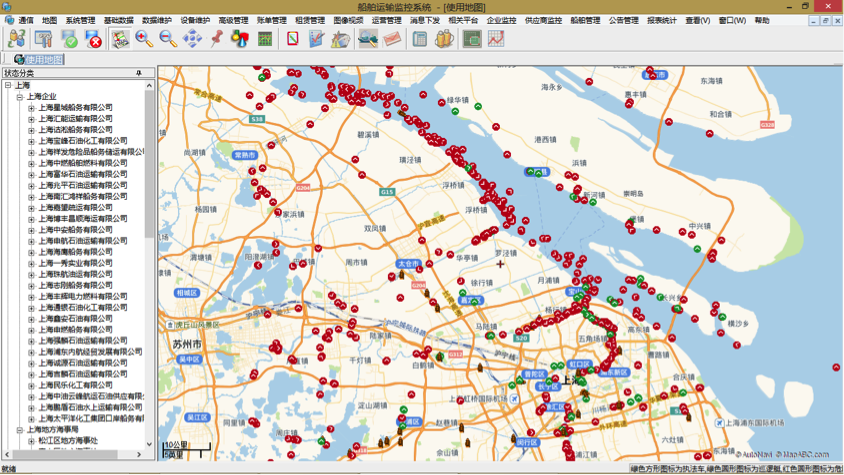This screenshot has width=844, height=475.
Task: Click tree panel scroll up arrow
Action: (x=149, y=85)
